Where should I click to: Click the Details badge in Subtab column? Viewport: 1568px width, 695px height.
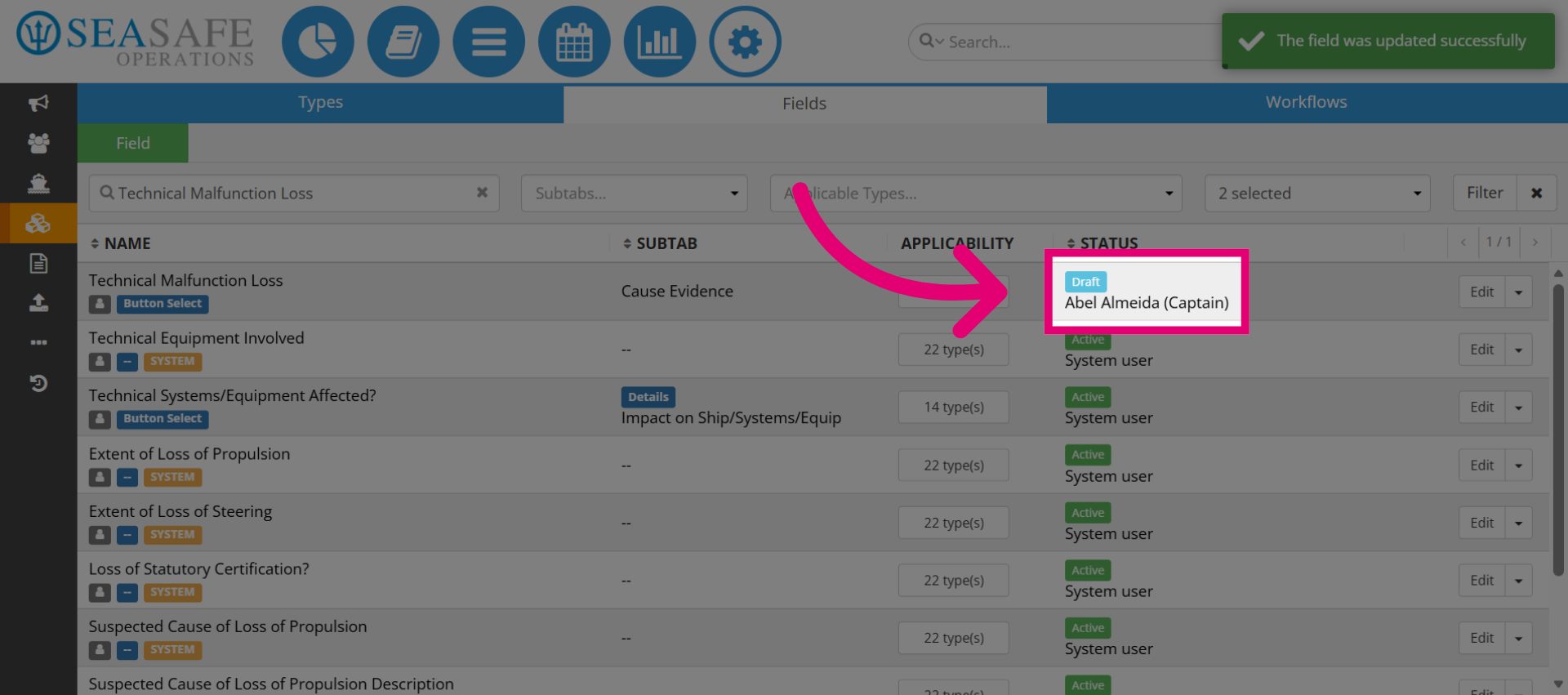coord(648,397)
